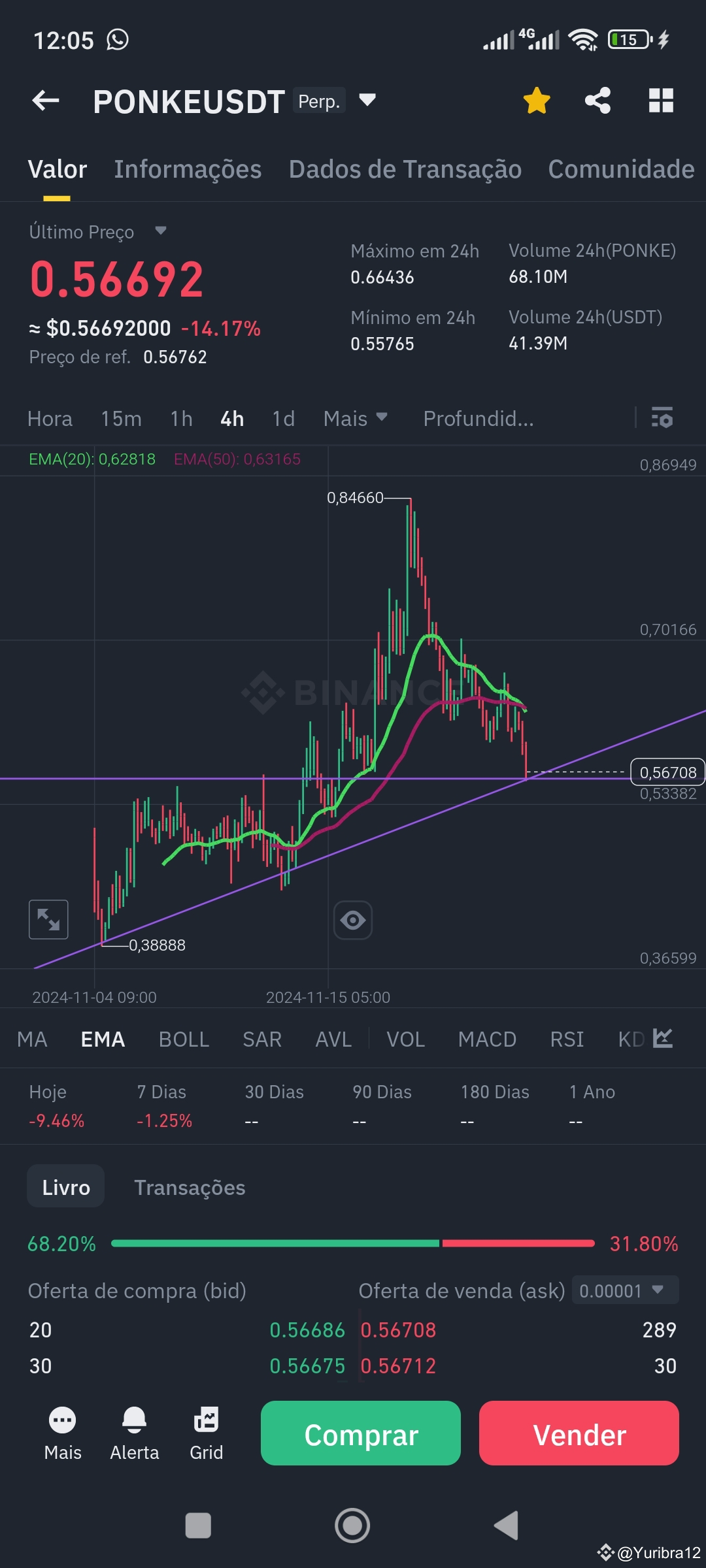Tap the Vender button
706x1568 pixels.
(x=579, y=1433)
